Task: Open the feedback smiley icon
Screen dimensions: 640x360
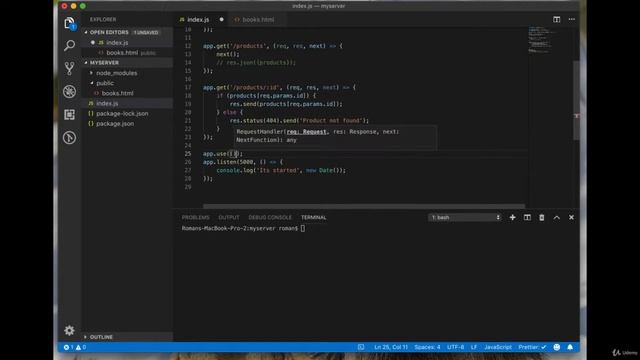Action: tap(556, 347)
